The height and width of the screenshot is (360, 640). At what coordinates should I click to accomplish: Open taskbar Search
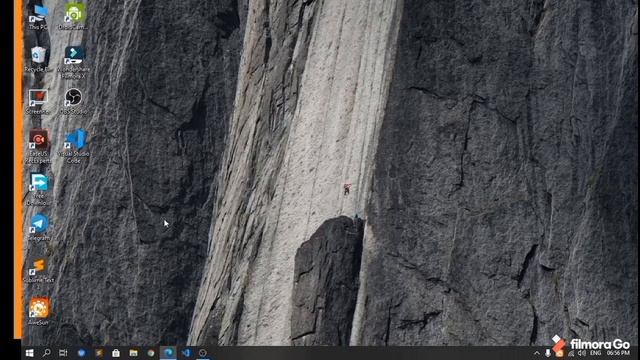tap(47, 353)
